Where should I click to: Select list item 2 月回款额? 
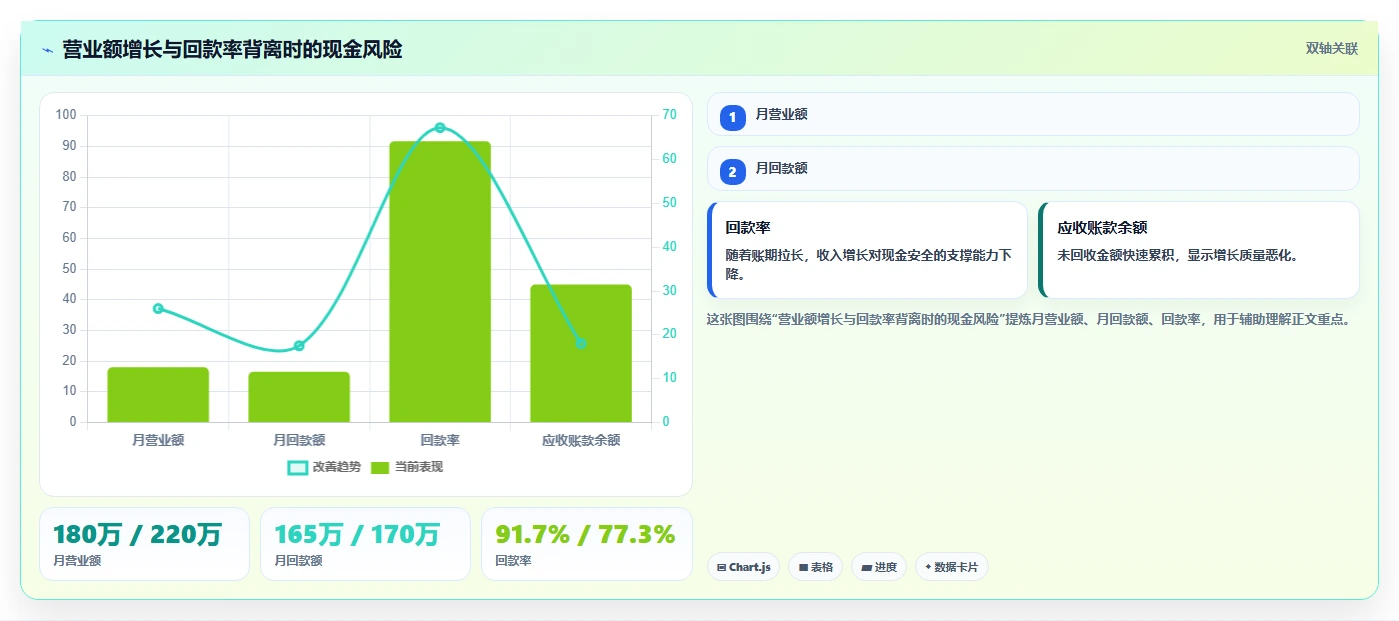(1033, 168)
